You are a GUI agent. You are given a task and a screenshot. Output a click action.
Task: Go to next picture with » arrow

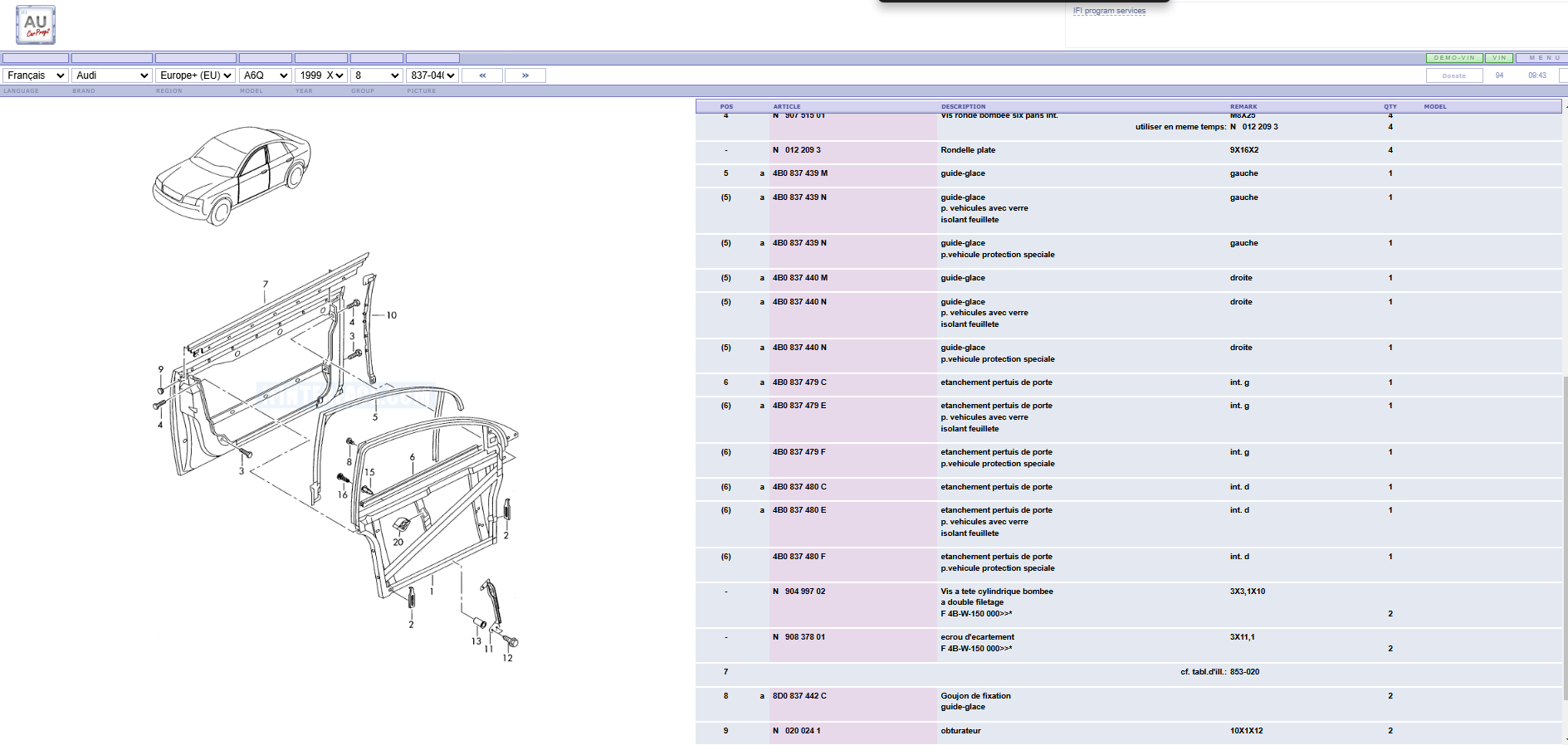(525, 75)
